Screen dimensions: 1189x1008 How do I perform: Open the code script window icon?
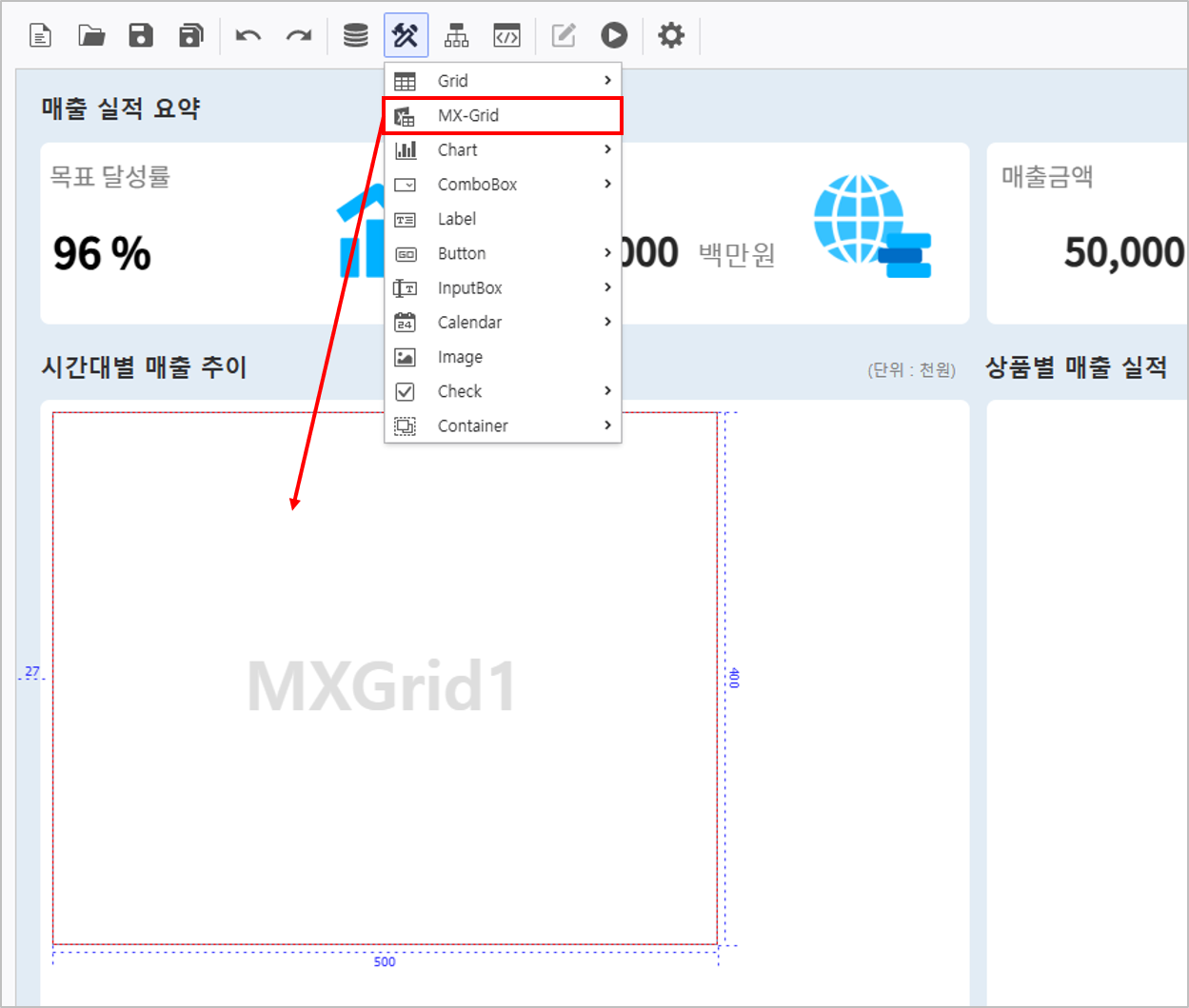pos(506,36)
